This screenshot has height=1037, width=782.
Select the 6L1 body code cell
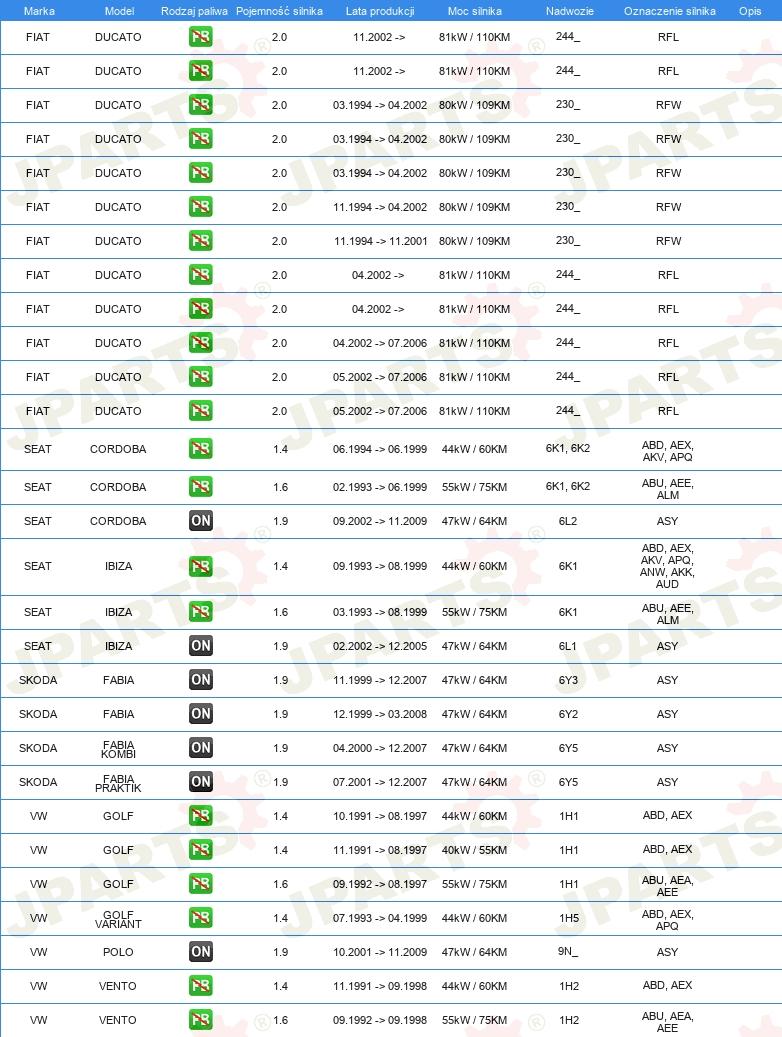(x=568, y=646)
